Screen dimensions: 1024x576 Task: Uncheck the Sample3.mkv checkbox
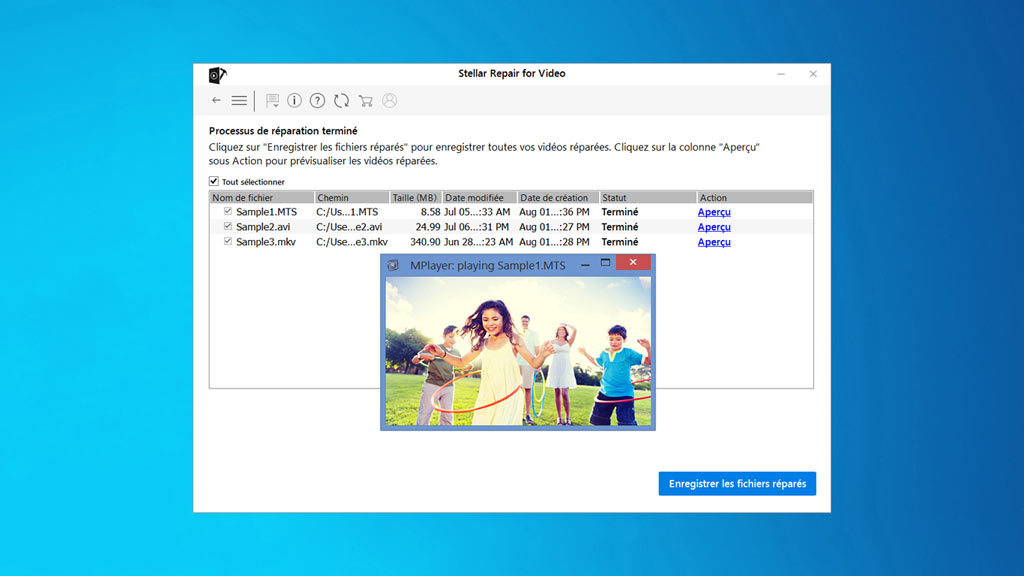point(227,242)
